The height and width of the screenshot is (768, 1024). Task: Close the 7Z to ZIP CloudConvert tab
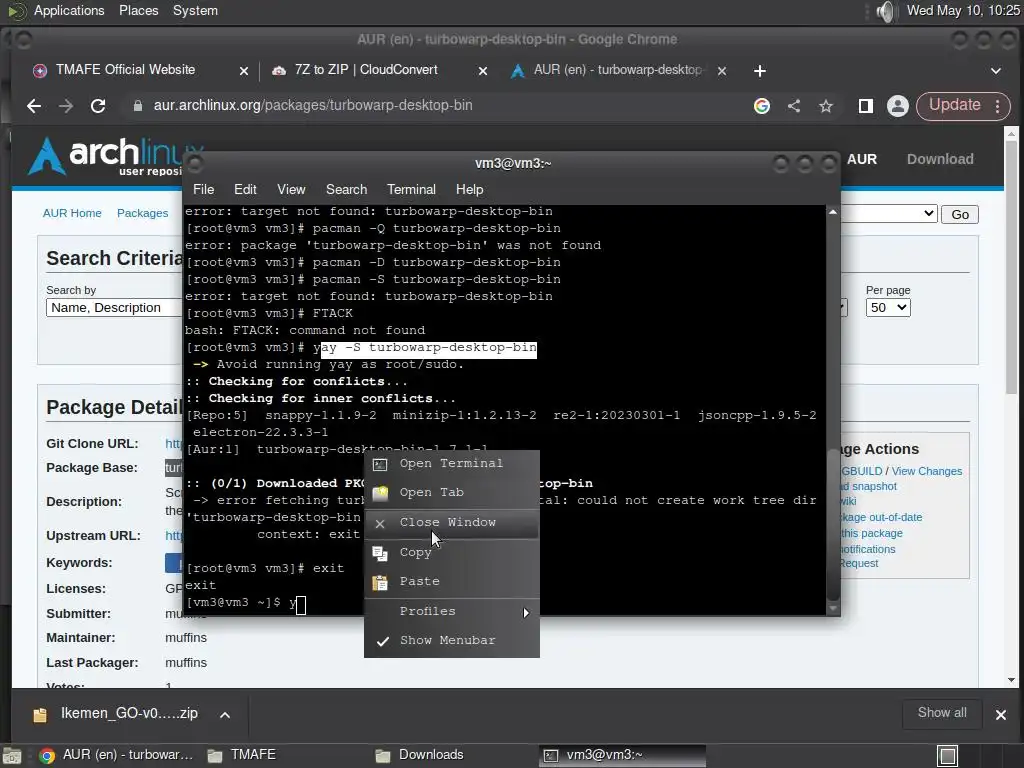[483, 71]
